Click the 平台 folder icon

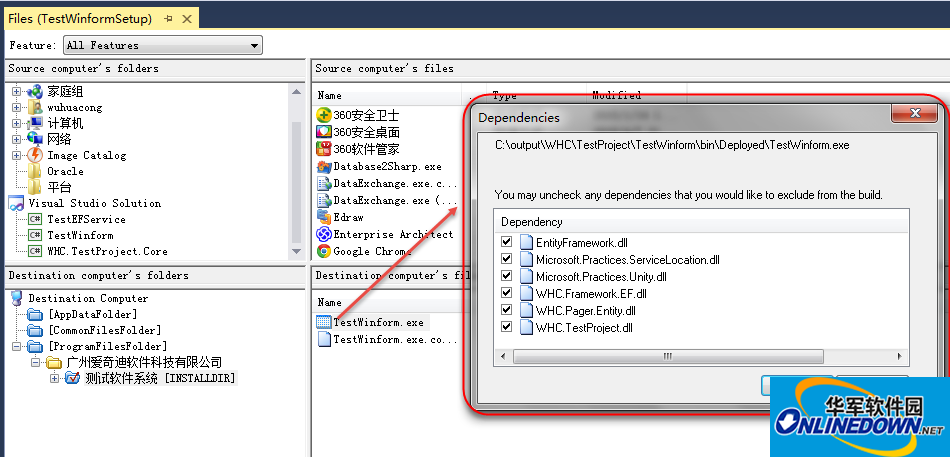pos(36,187)
